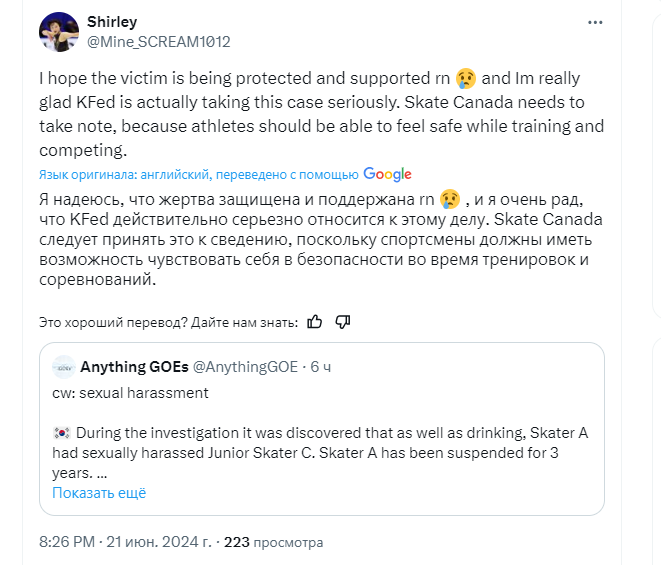Click the crying emoji in the English text
661x565 pixels.
(x=465, y=78)
